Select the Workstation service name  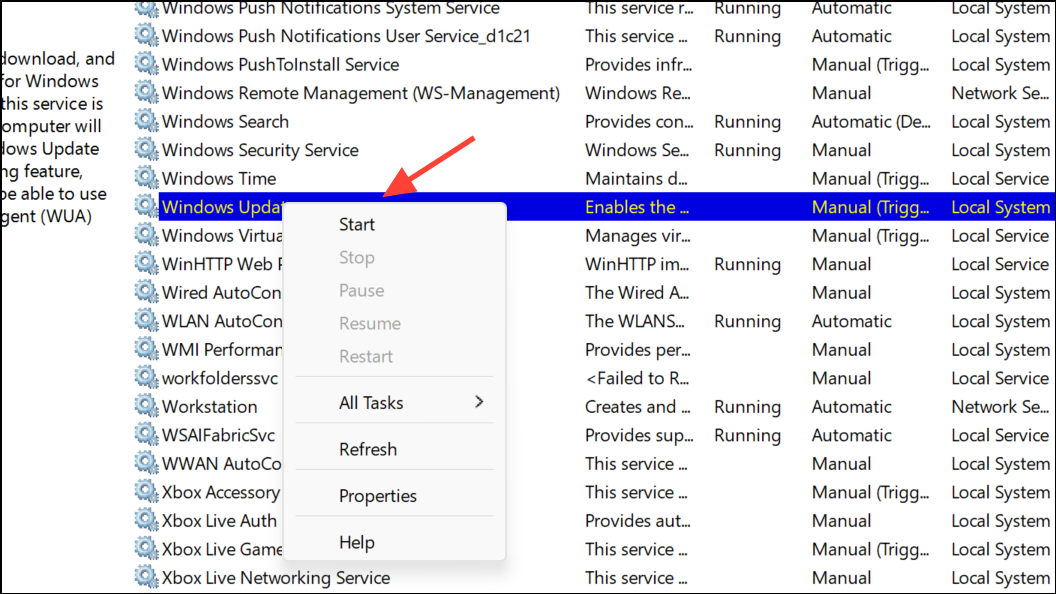point(209,407)
